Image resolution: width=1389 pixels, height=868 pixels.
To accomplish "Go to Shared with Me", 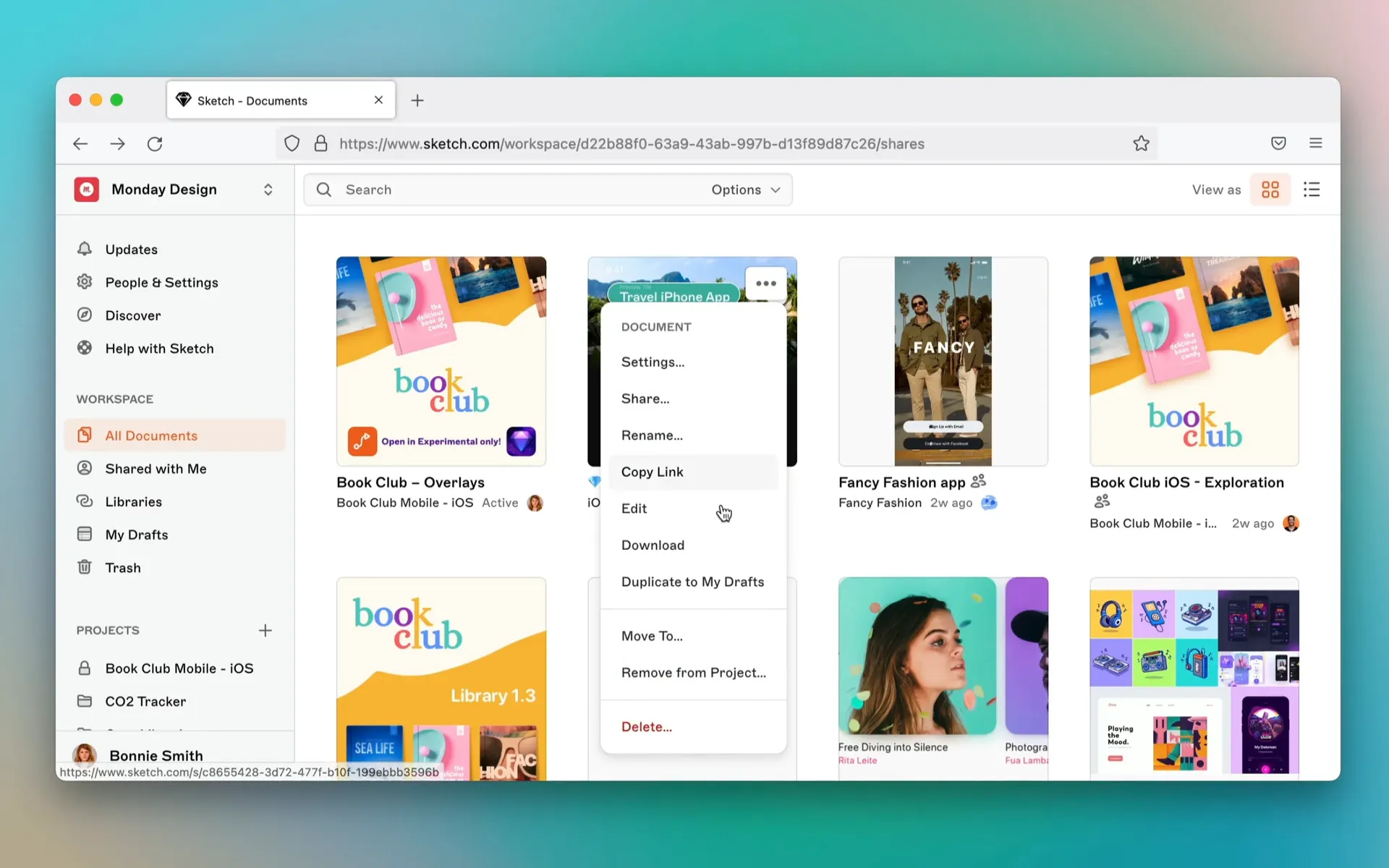I will point(156,469).
